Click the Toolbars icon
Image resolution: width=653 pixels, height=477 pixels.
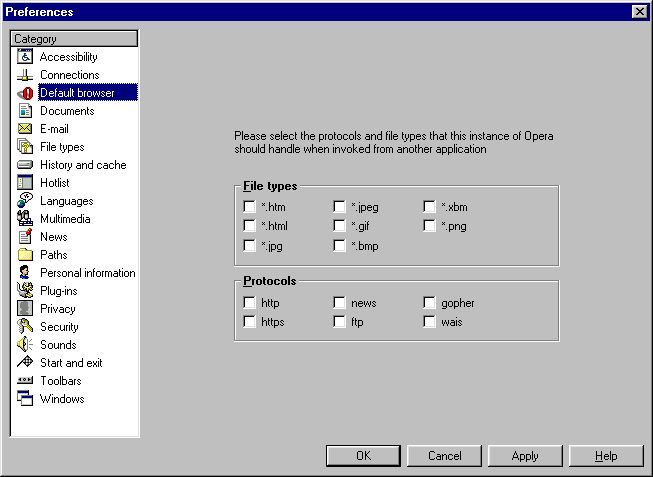pos(25,380)
